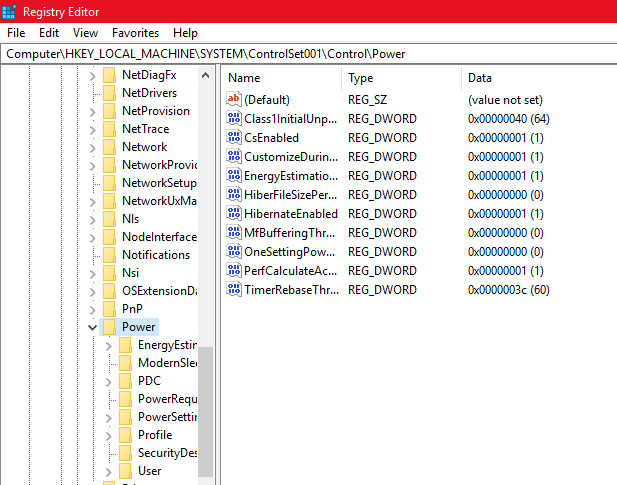Viewport: 617px width, 485px height.
Task: Click the HibernateEnabled DWORD icon
Action: click(x=235, y=214)
